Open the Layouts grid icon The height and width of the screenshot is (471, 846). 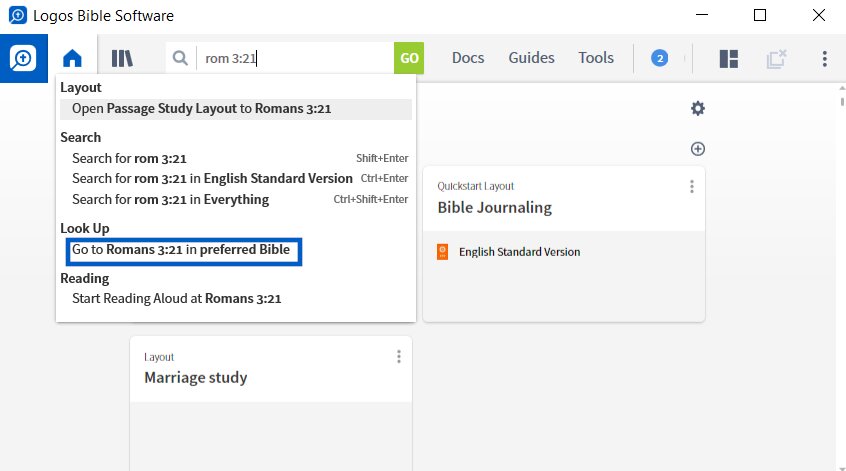coord(729,58)
